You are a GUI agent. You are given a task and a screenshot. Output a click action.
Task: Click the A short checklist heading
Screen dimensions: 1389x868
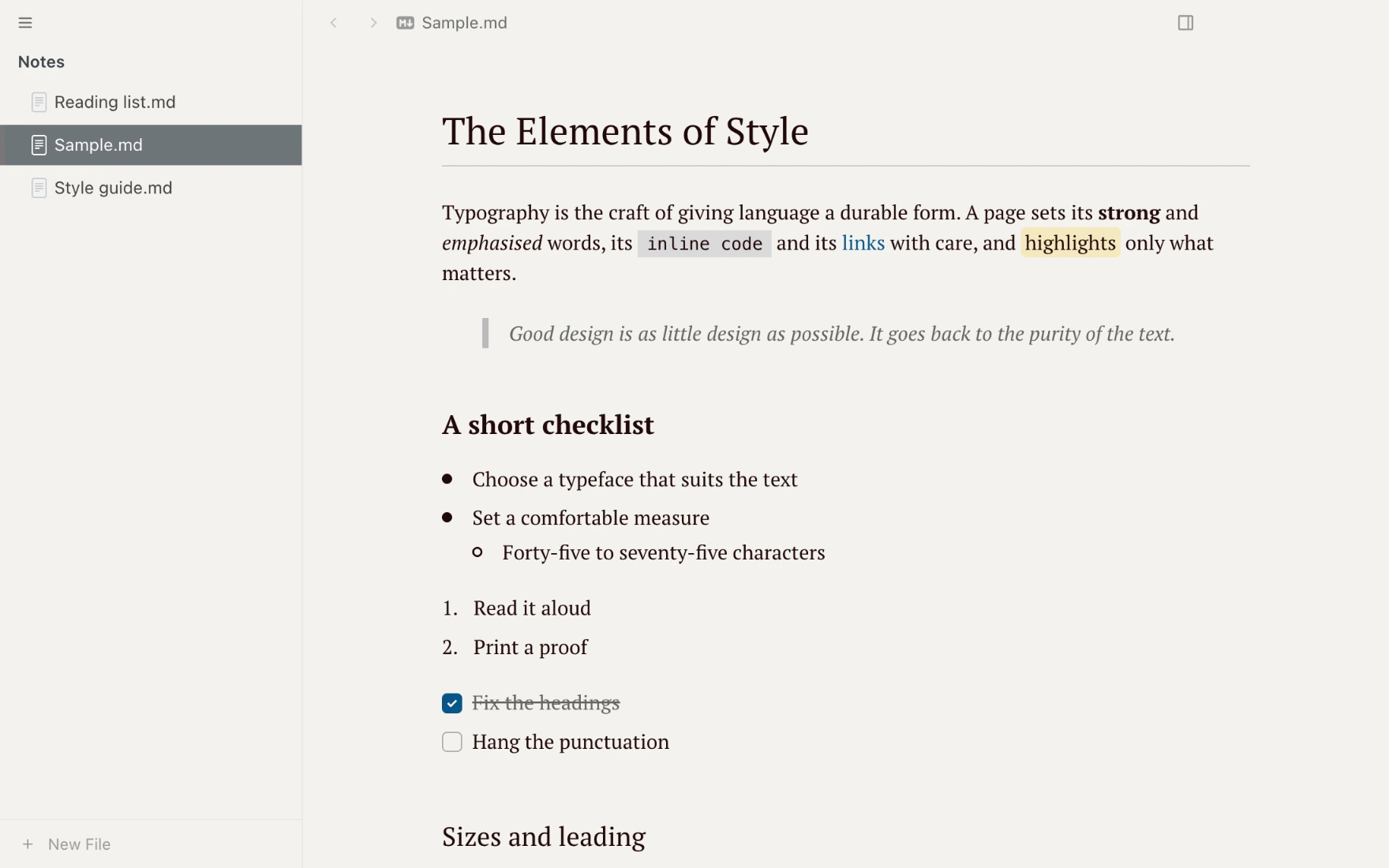[x=548, y=425]
